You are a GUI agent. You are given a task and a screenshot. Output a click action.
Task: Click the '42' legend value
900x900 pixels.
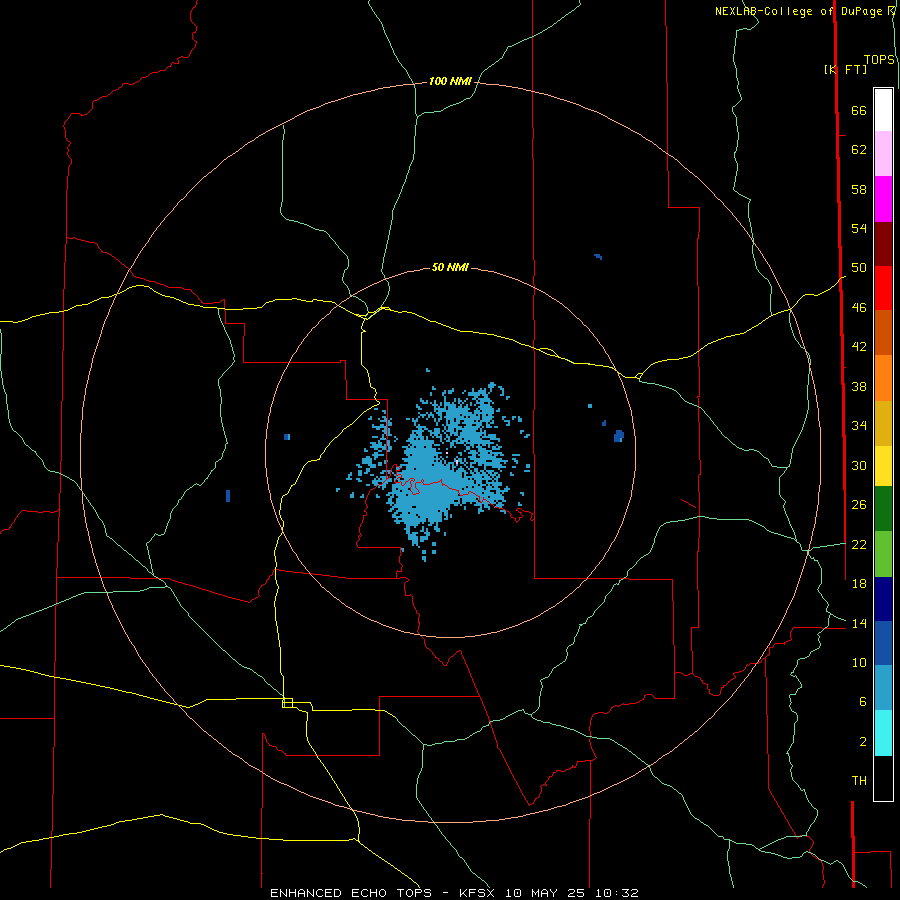[859, 347]
